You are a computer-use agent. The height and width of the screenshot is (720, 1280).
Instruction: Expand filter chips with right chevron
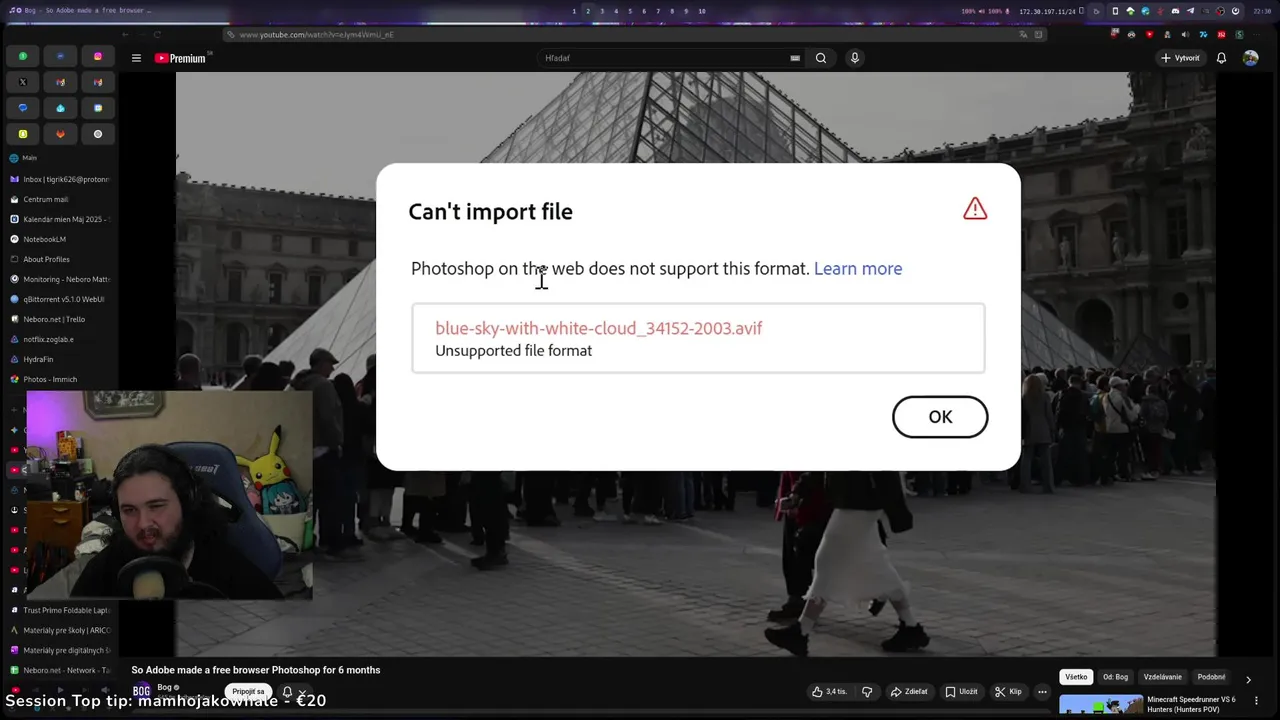click(1248, 680)
